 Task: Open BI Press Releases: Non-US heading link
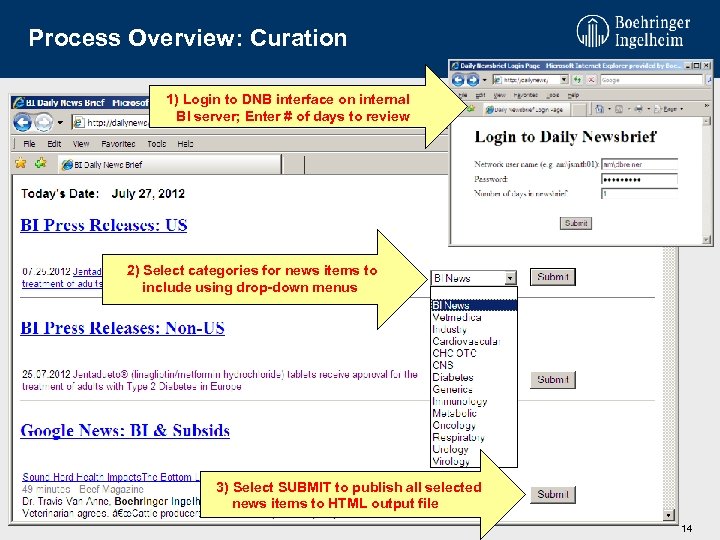coord(123,328)
